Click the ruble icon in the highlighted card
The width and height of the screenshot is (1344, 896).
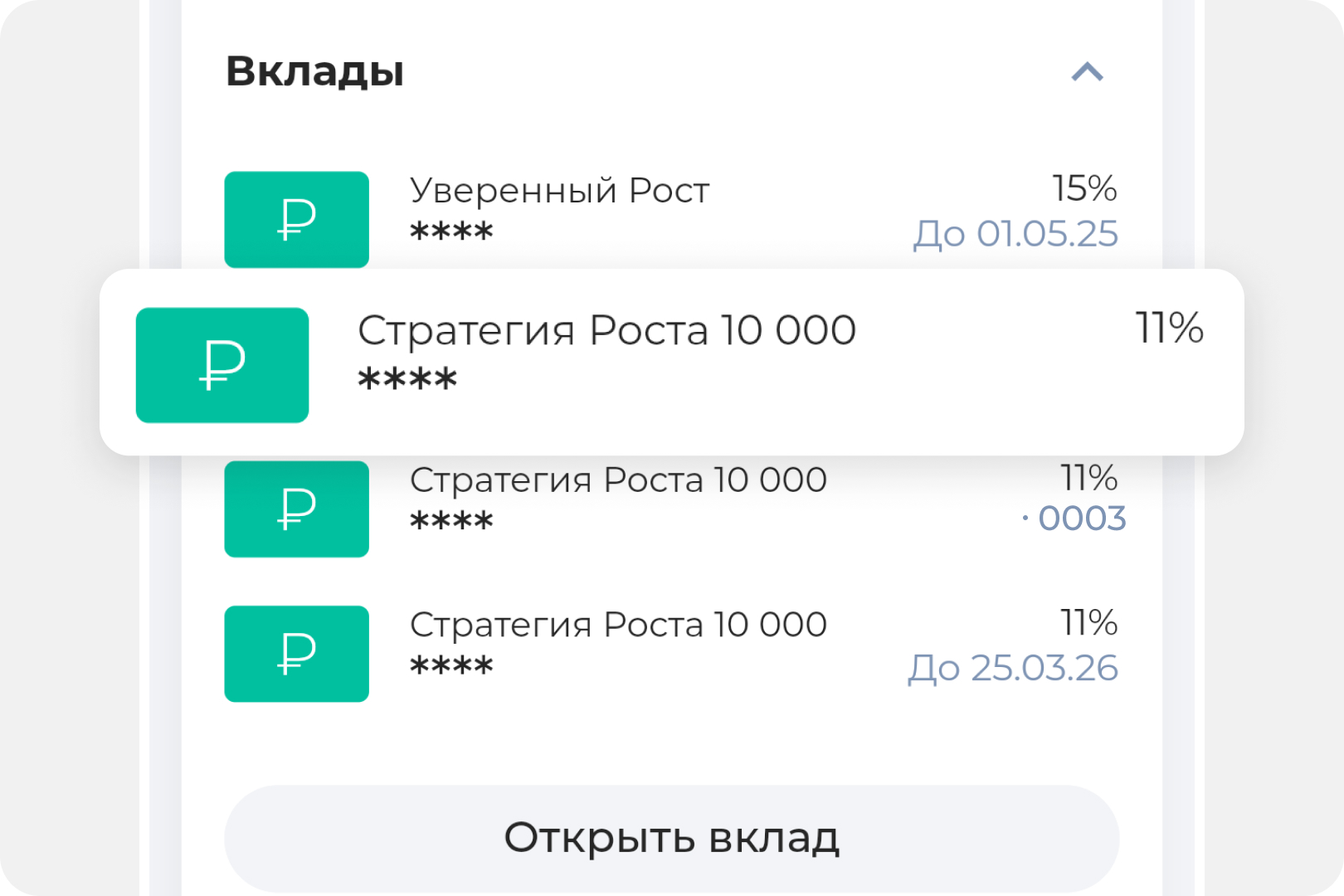pyautogui.click(x=222, y=365)
